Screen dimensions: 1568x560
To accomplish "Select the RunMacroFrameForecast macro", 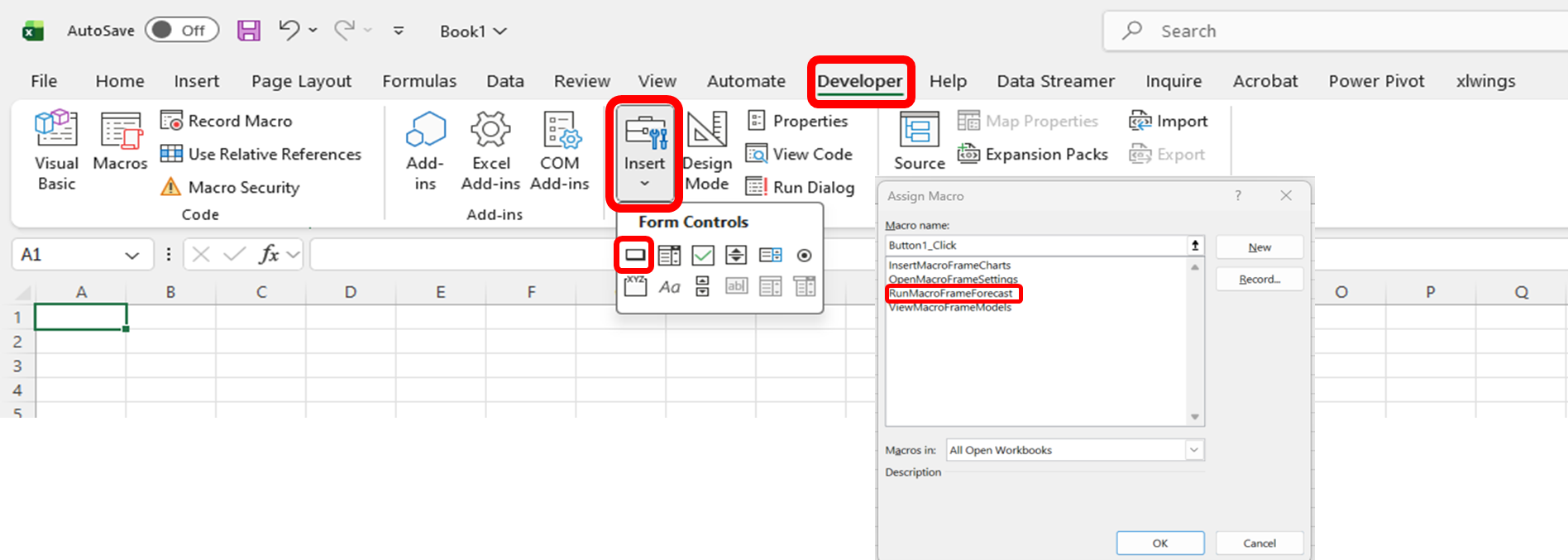I will (951, 293).
